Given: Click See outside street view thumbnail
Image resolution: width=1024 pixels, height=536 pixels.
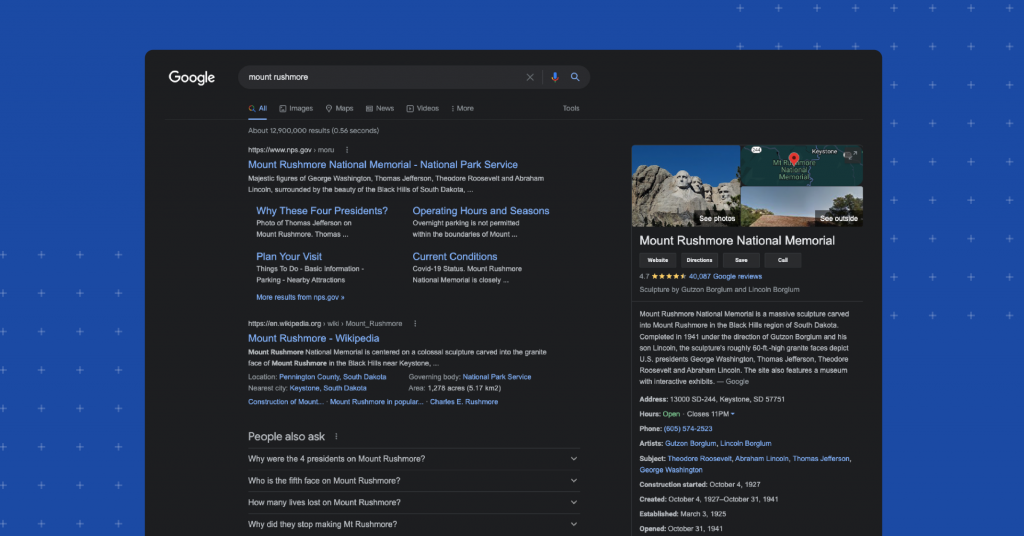Looking at the screenshot, I should pos(802,206).
